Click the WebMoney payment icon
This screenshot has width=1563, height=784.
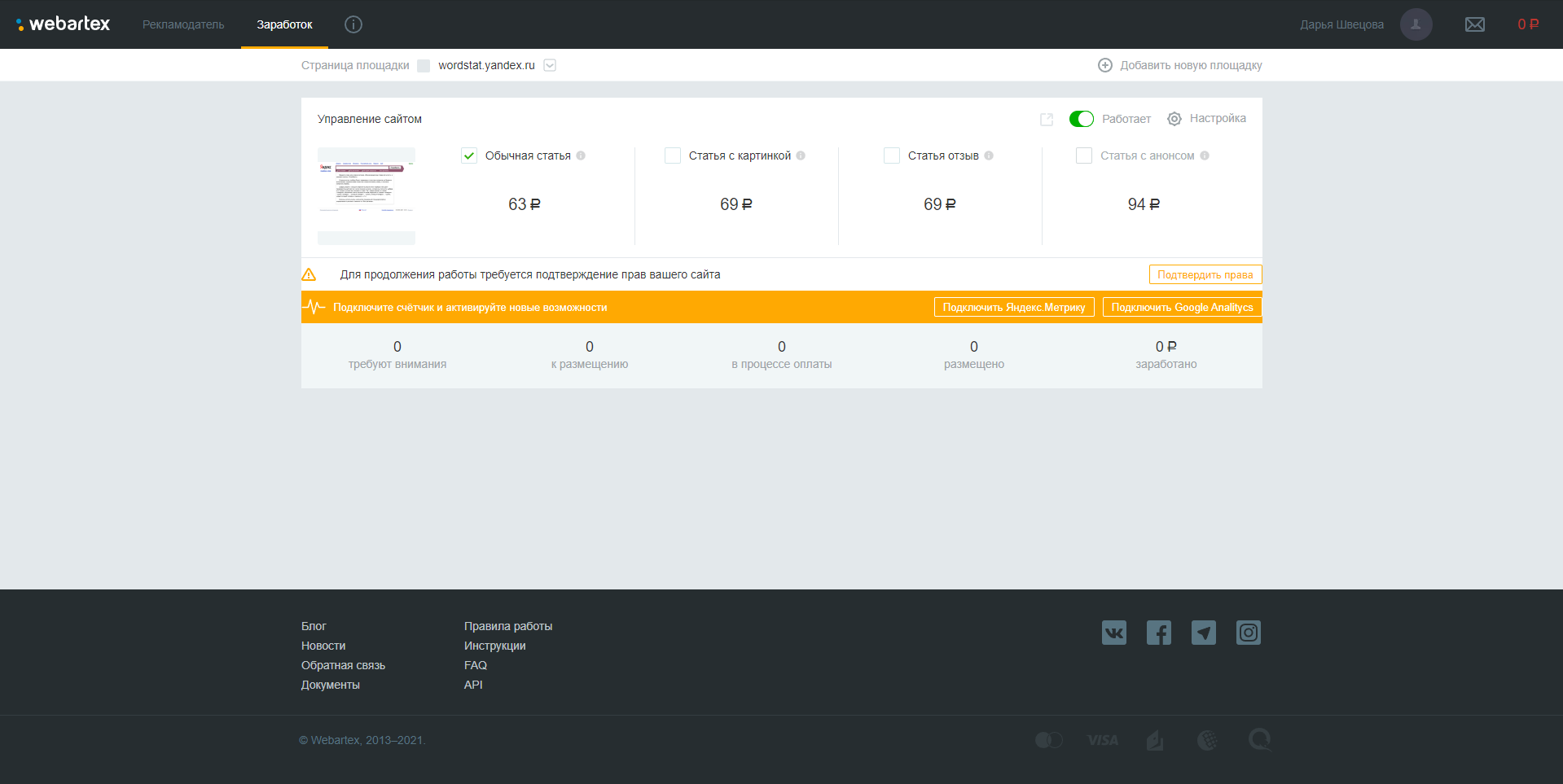(x=1207, y=740)
